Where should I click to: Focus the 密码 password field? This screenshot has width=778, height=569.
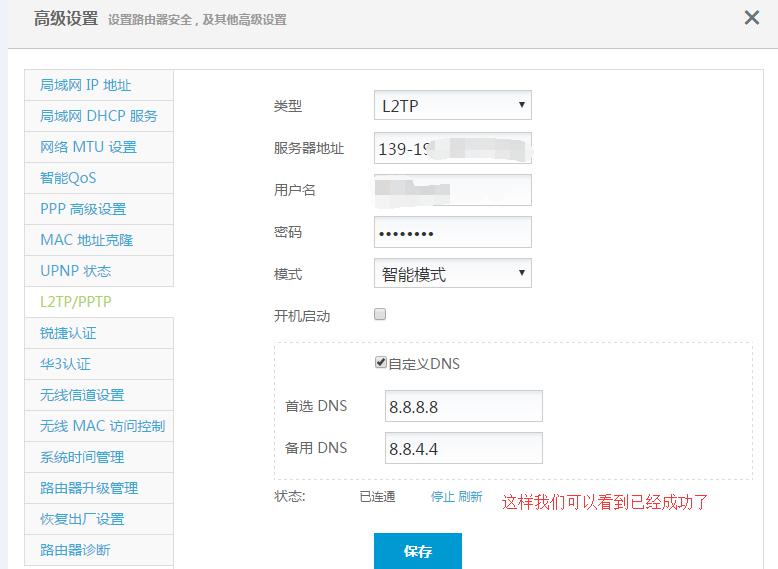[453, 232]
